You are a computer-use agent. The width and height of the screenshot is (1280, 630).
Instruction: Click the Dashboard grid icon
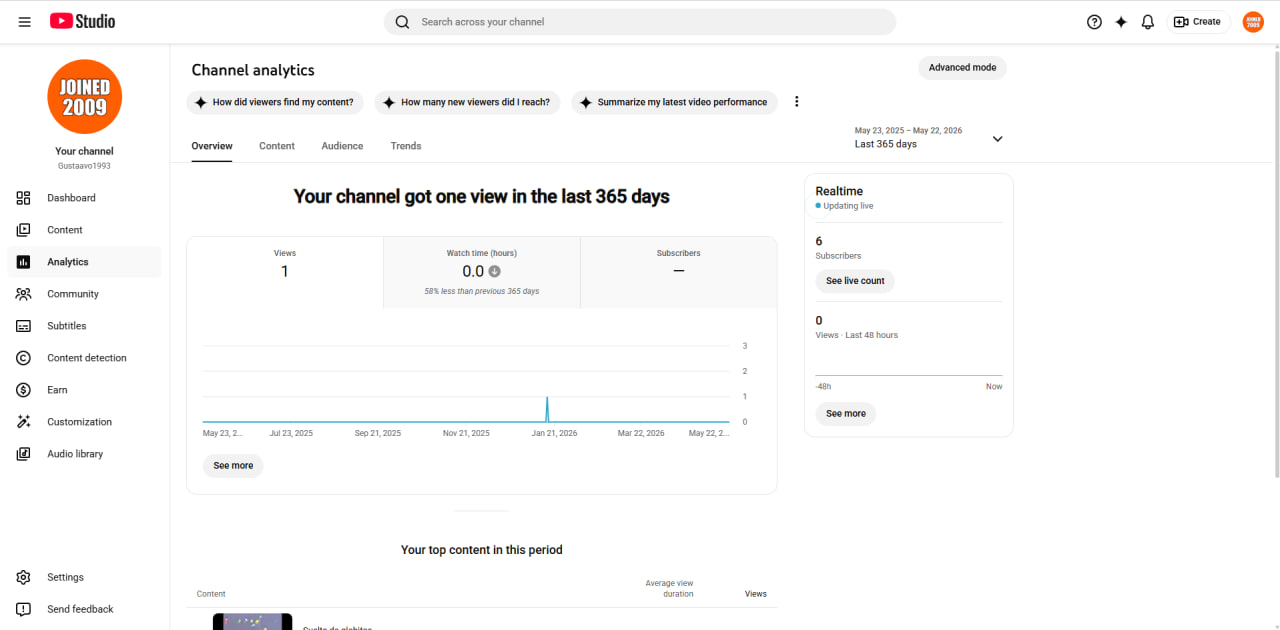point(24,198)
